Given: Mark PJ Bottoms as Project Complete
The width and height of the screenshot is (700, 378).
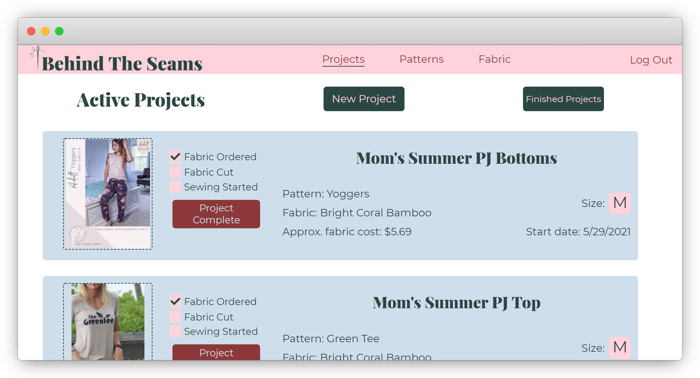Looking at the screenshot, I should (x=216, y=214).
